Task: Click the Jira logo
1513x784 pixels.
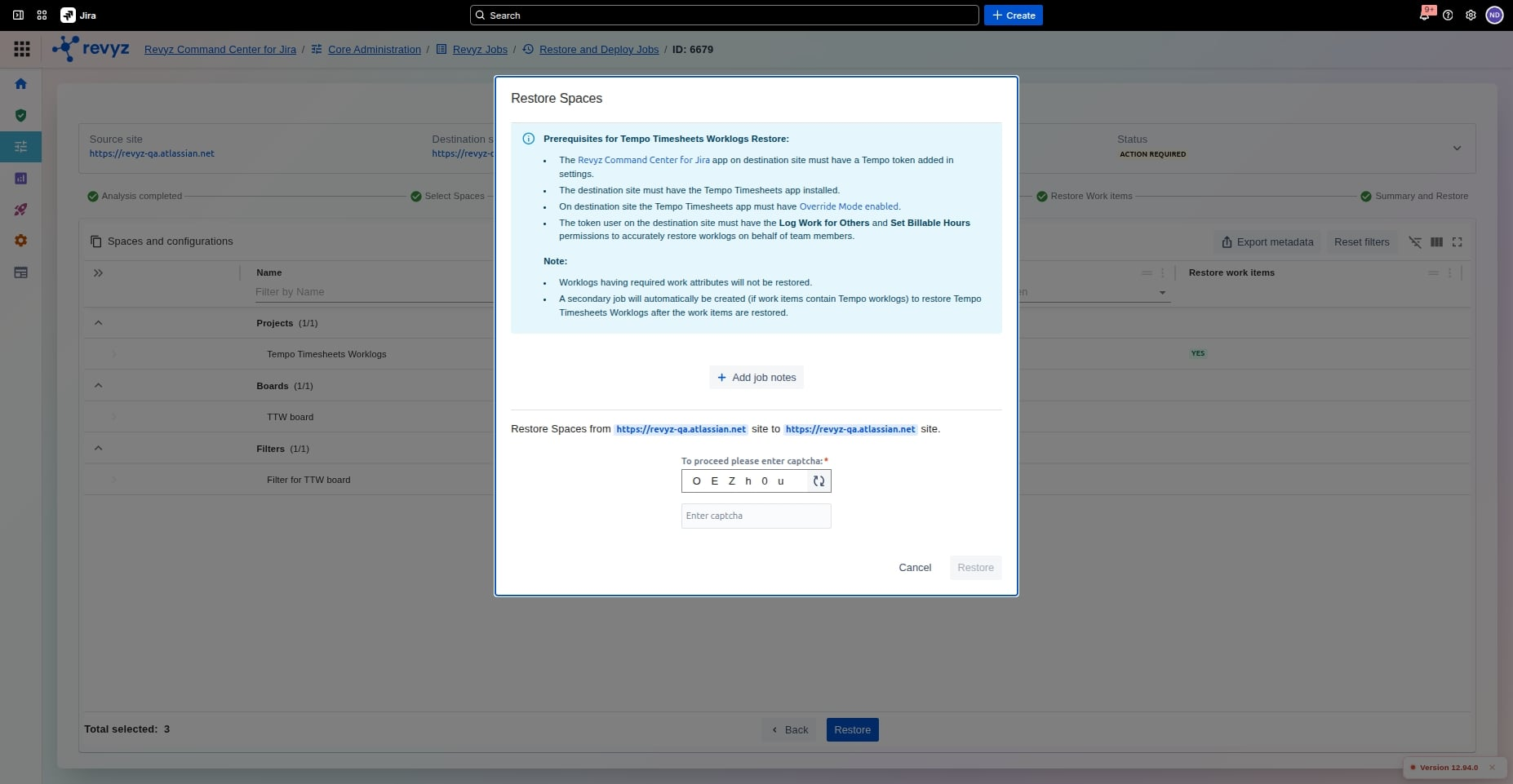Action: [x=79, y=16]
